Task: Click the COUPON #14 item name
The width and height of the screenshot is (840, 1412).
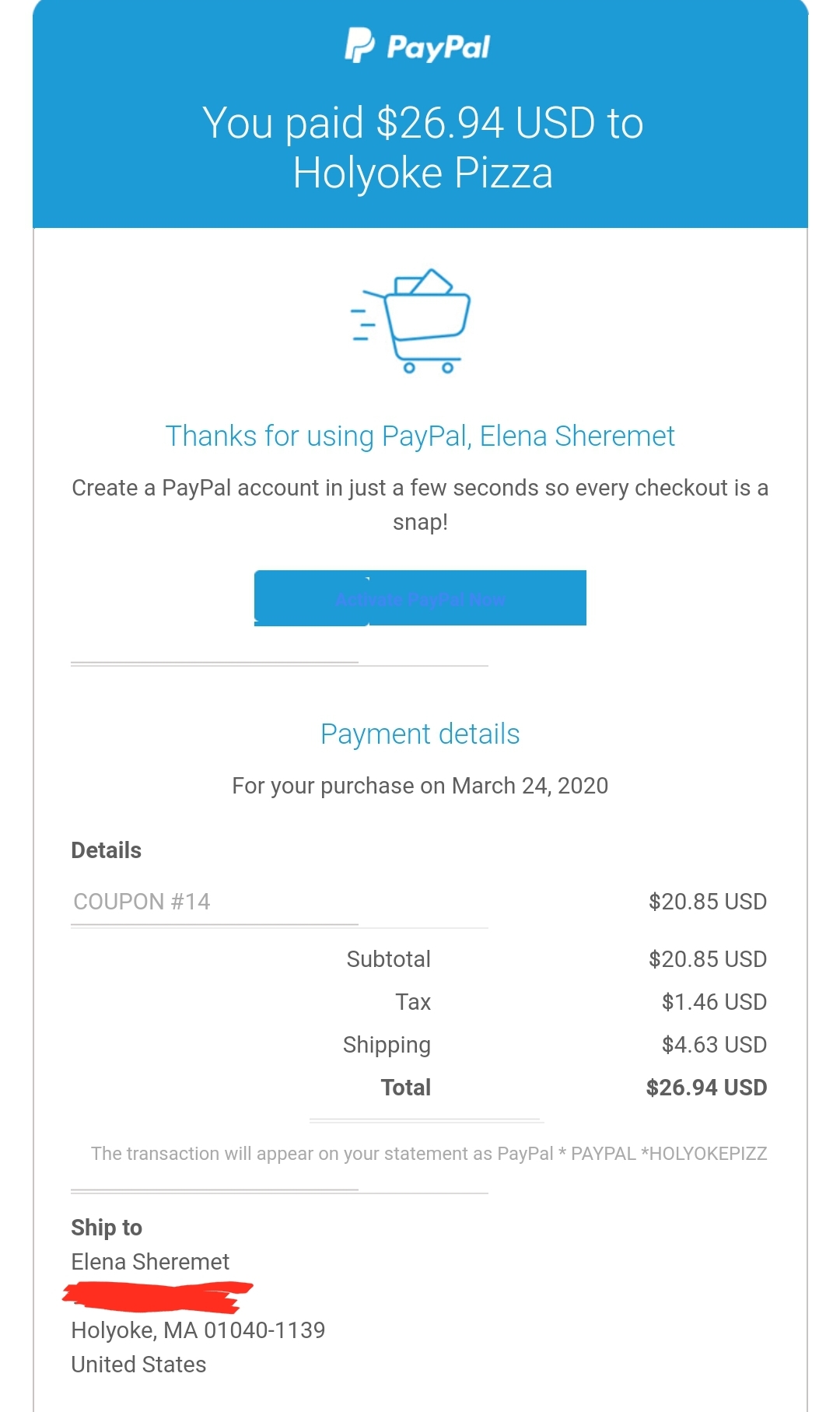Action: coord(142,902)
